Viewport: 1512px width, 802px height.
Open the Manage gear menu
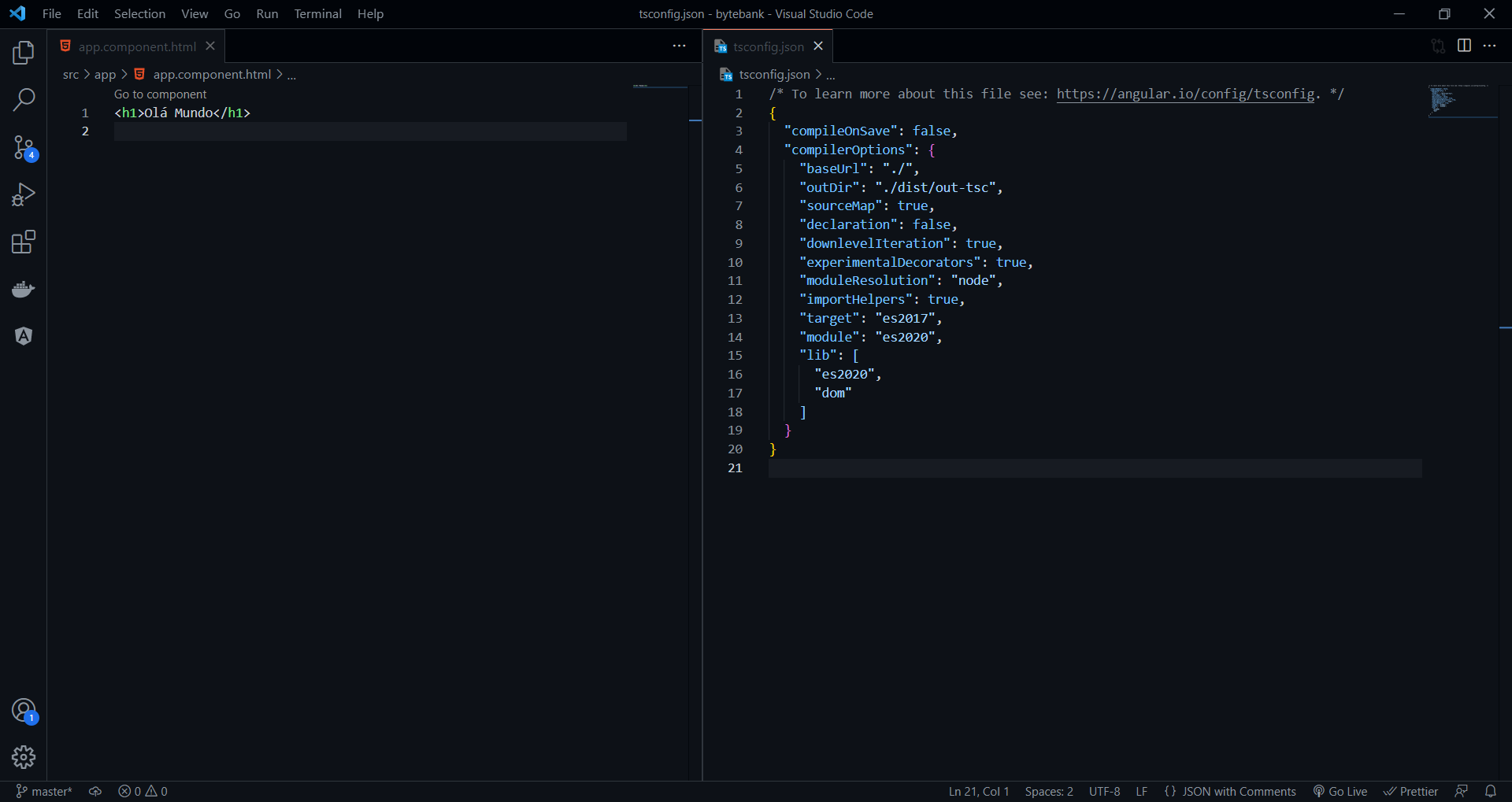[x=24, y=757]
